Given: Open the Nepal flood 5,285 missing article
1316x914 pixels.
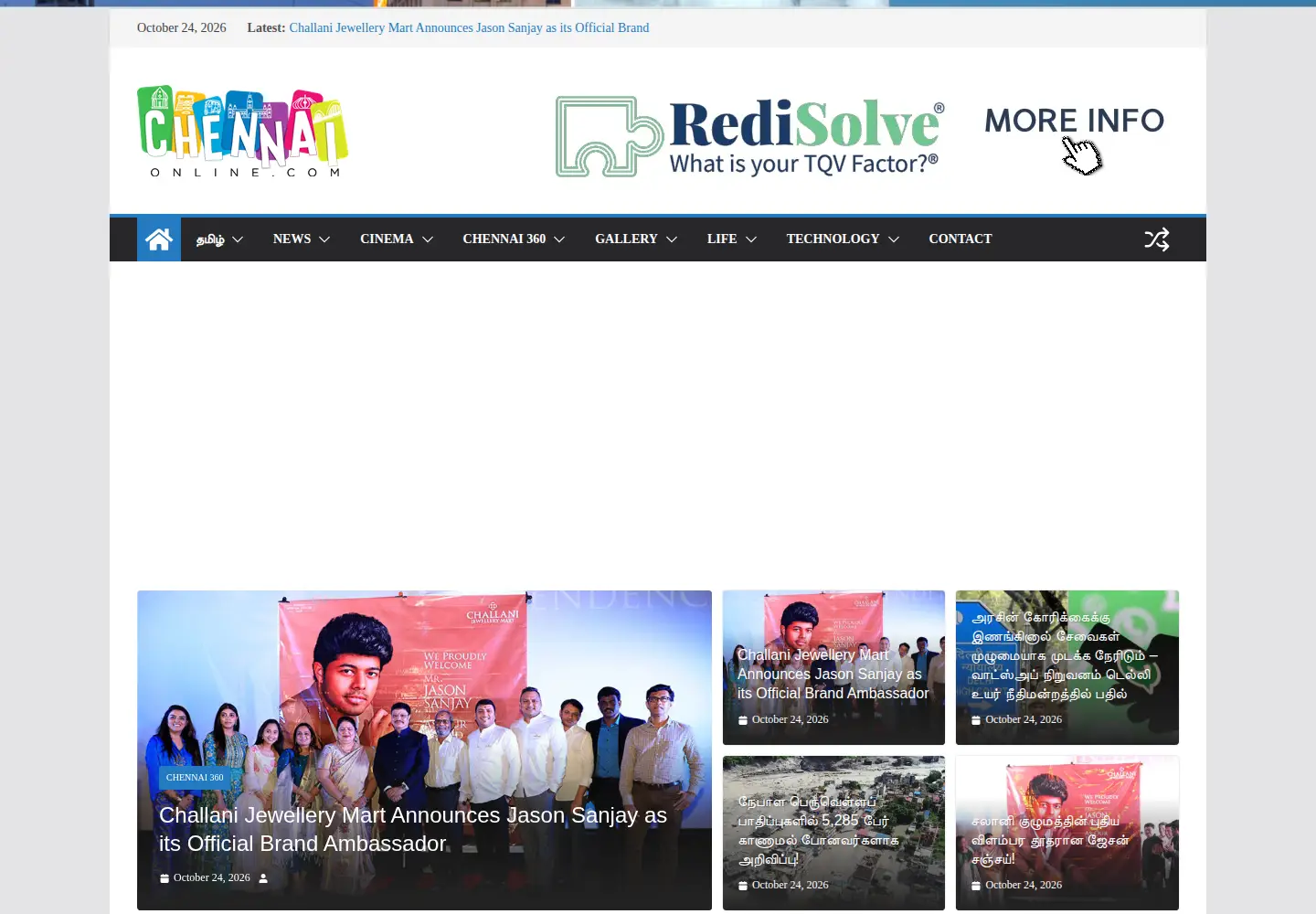Looking at the screenshot, I should [819, 830].
